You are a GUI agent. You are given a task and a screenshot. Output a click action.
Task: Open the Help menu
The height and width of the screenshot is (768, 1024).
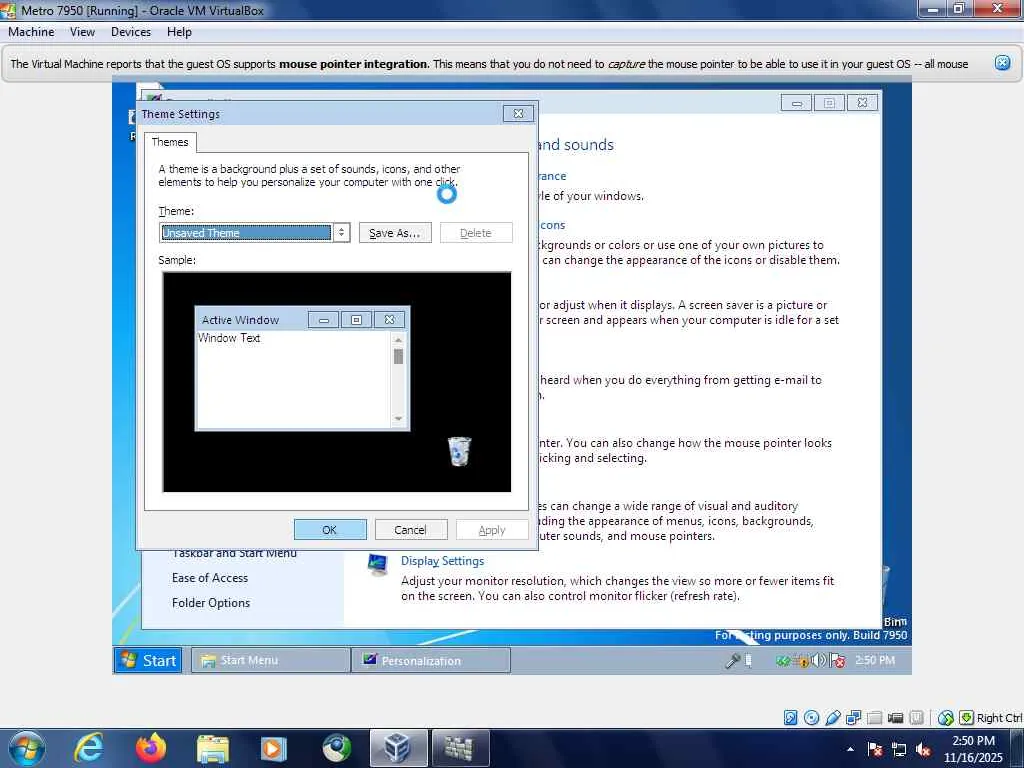coord(179,32)
